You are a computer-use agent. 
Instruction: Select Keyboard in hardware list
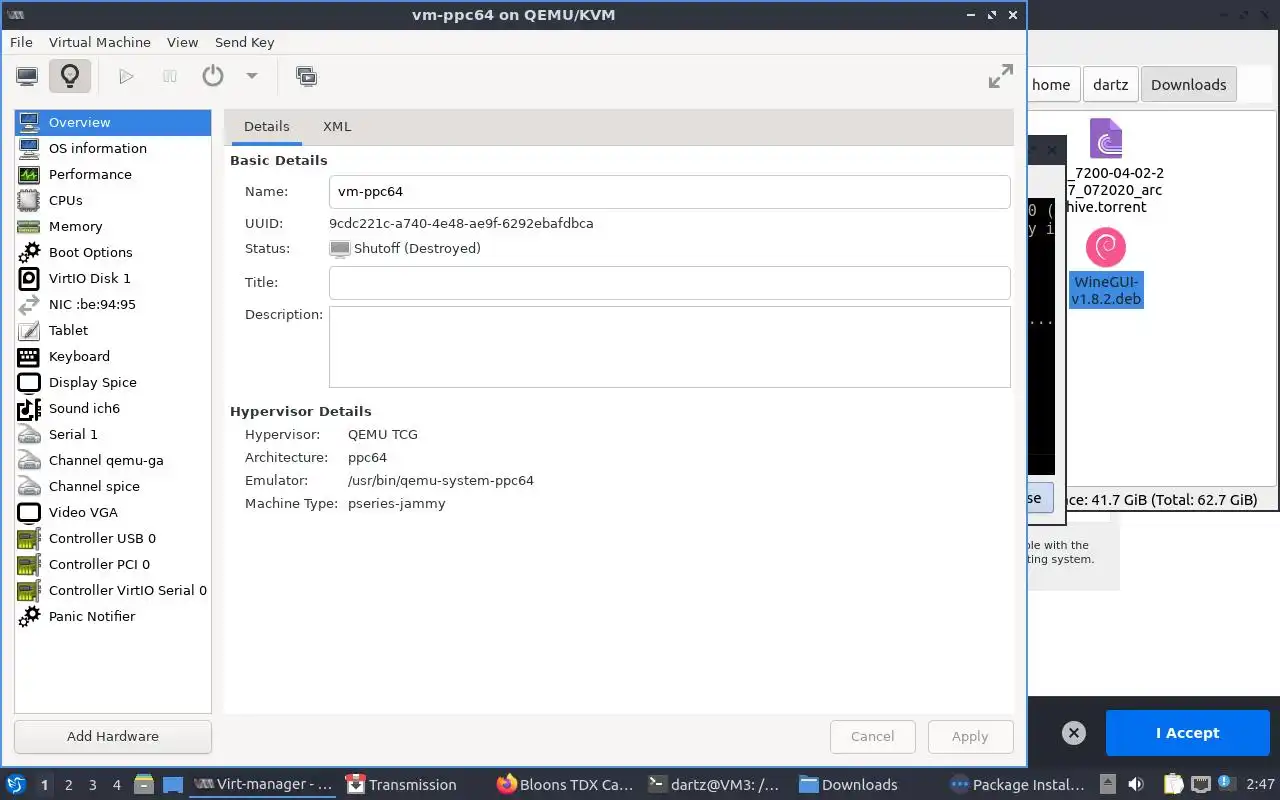tap(113, 356)
